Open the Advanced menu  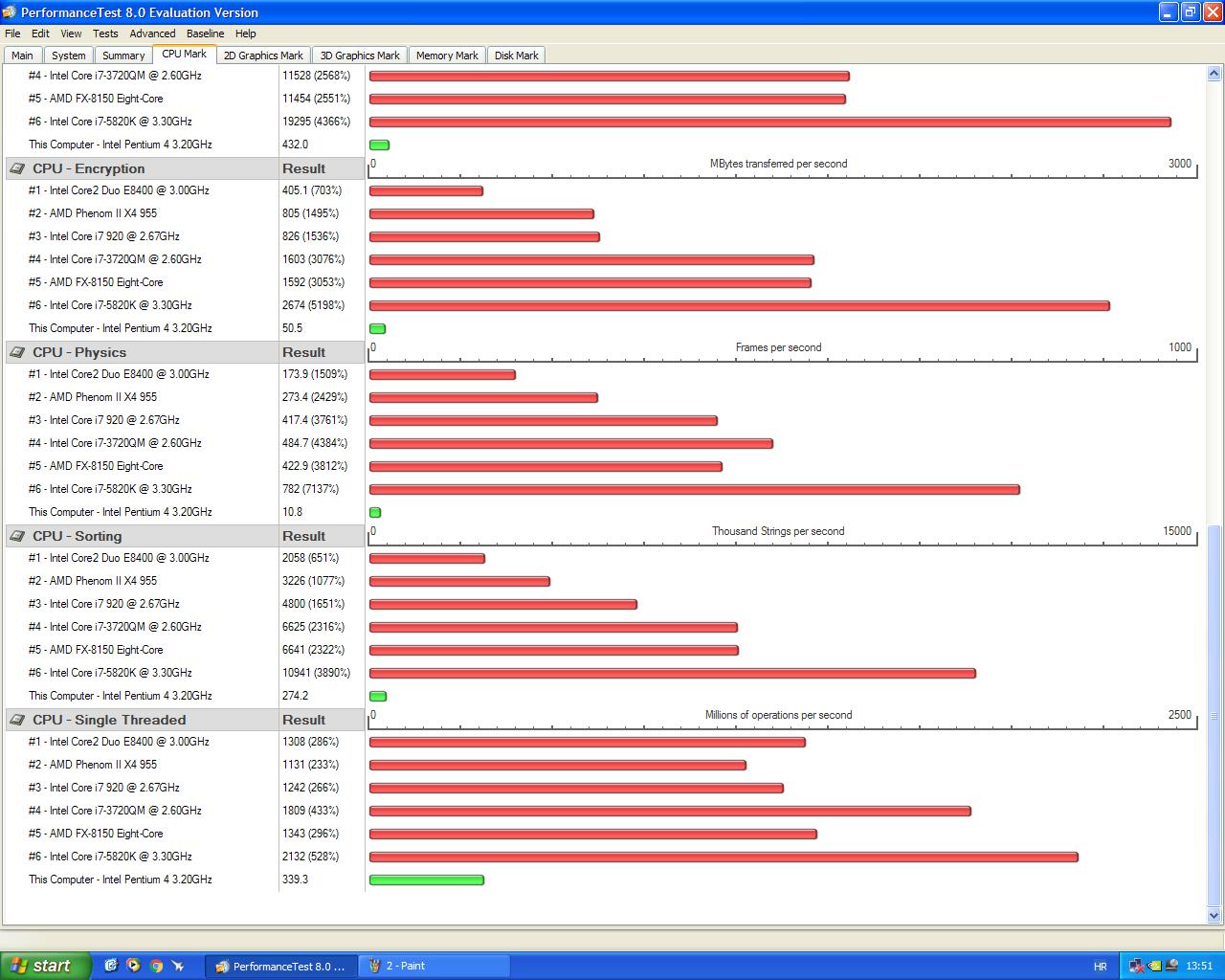[152, 33]
